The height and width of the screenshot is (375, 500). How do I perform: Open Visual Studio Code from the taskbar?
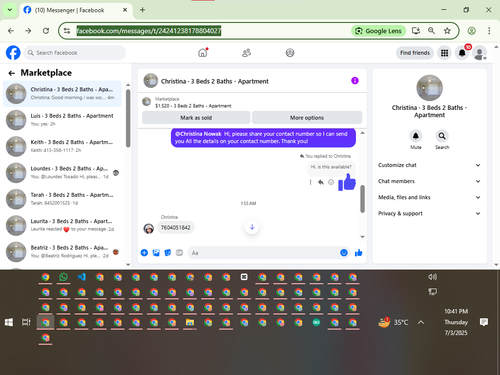tap(81, 277)
